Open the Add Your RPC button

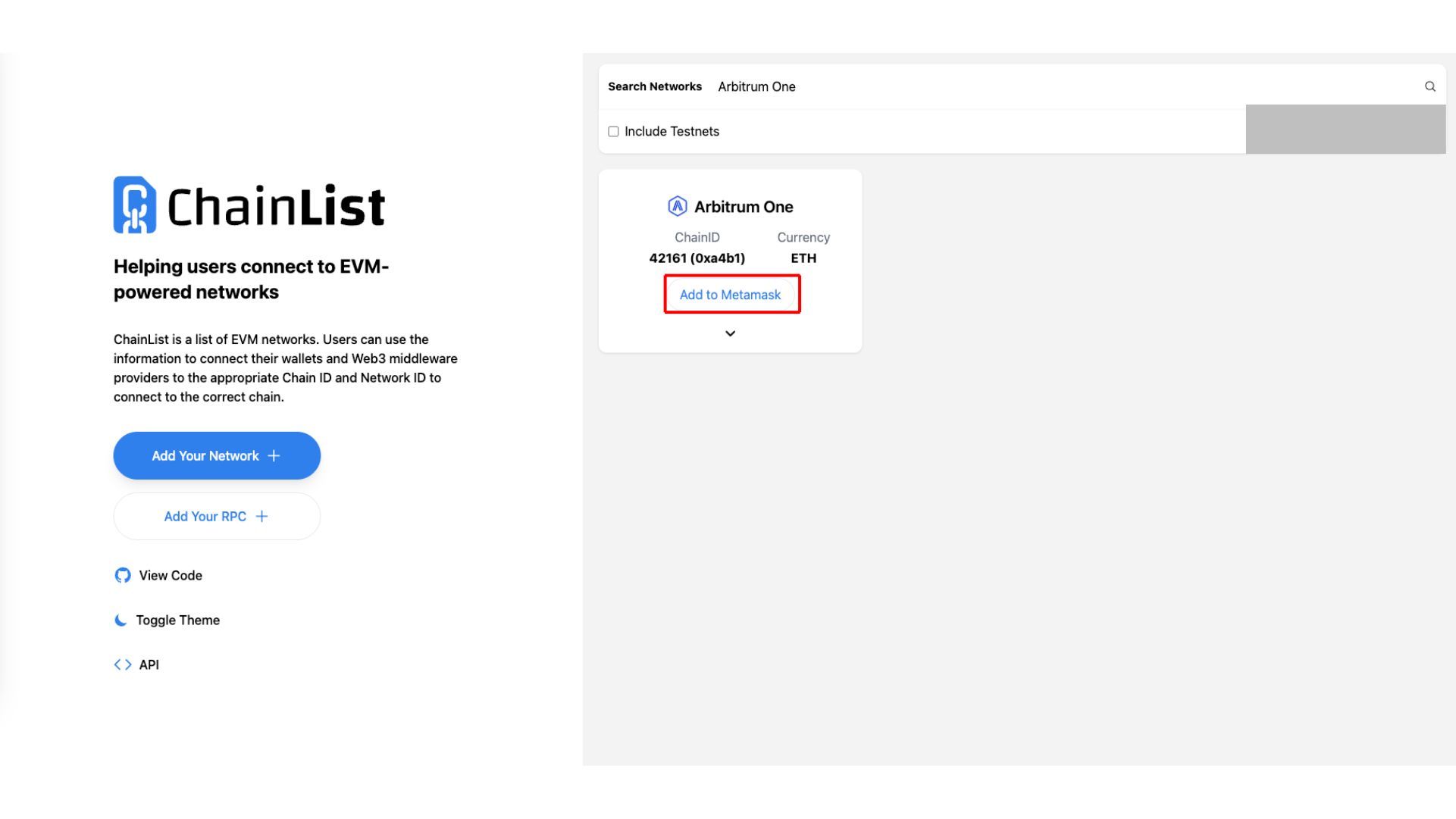coord(217,517)
